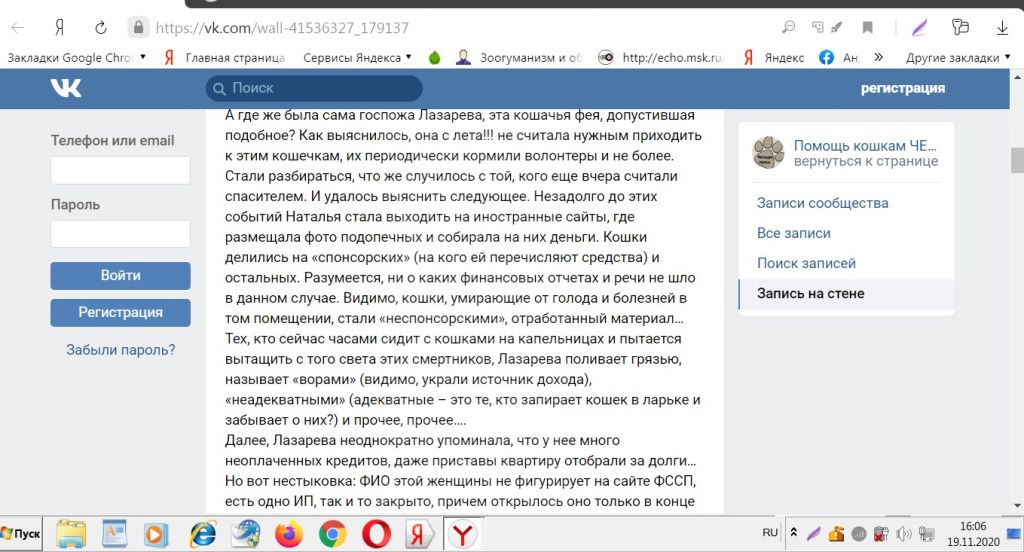The image size is (1024, 552).
Task: Reload the page with refresh icon
Action: 100,28
